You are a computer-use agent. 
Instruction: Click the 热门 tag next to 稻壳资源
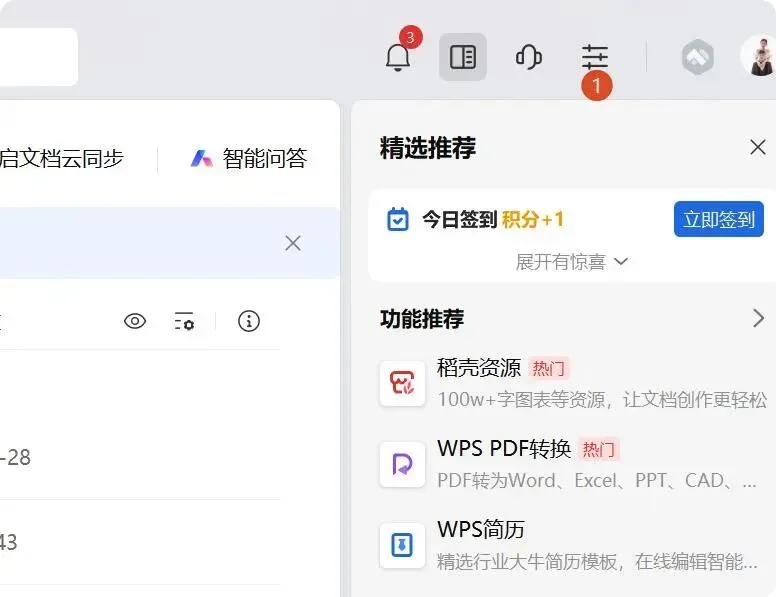point(548,368)
